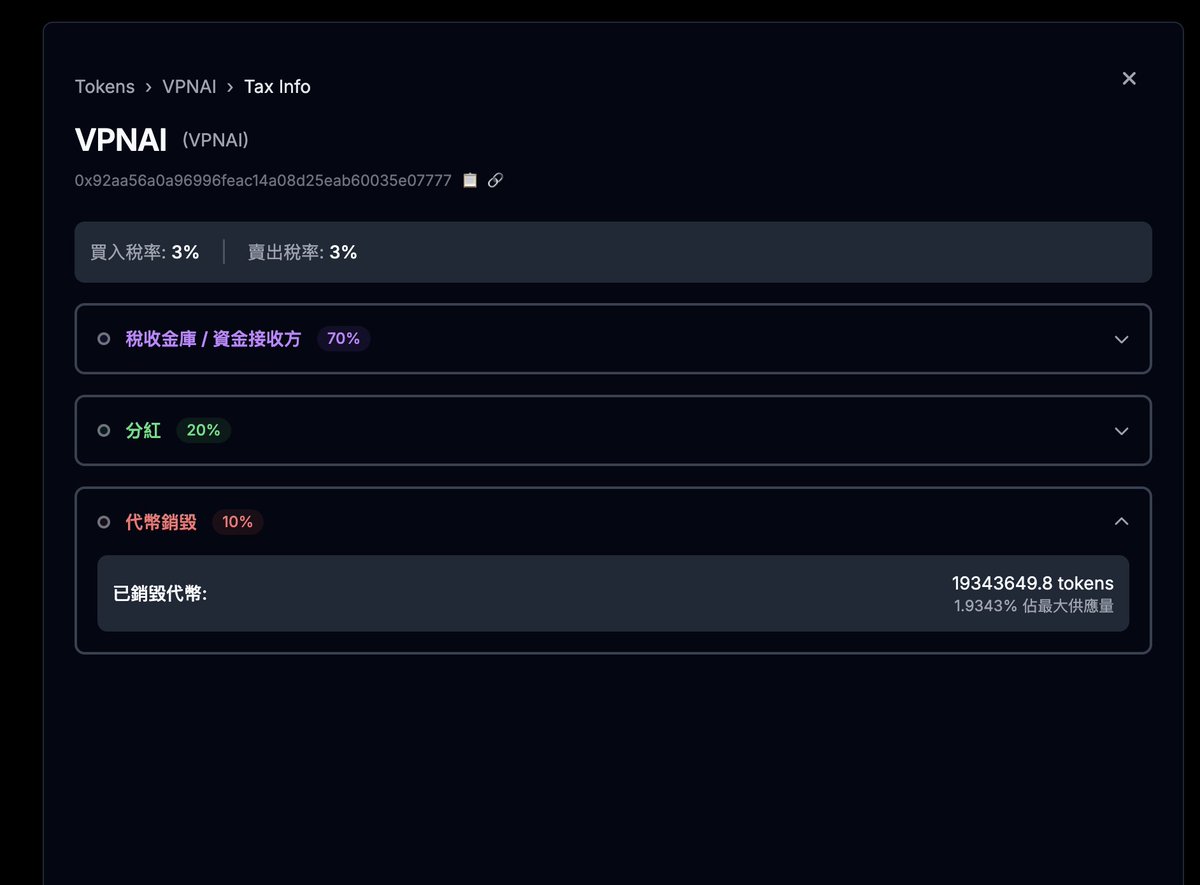Click the circle bullet beside 稅收金庫
This screenshot has height=885, width=1200.
click(x=104, y=339)
